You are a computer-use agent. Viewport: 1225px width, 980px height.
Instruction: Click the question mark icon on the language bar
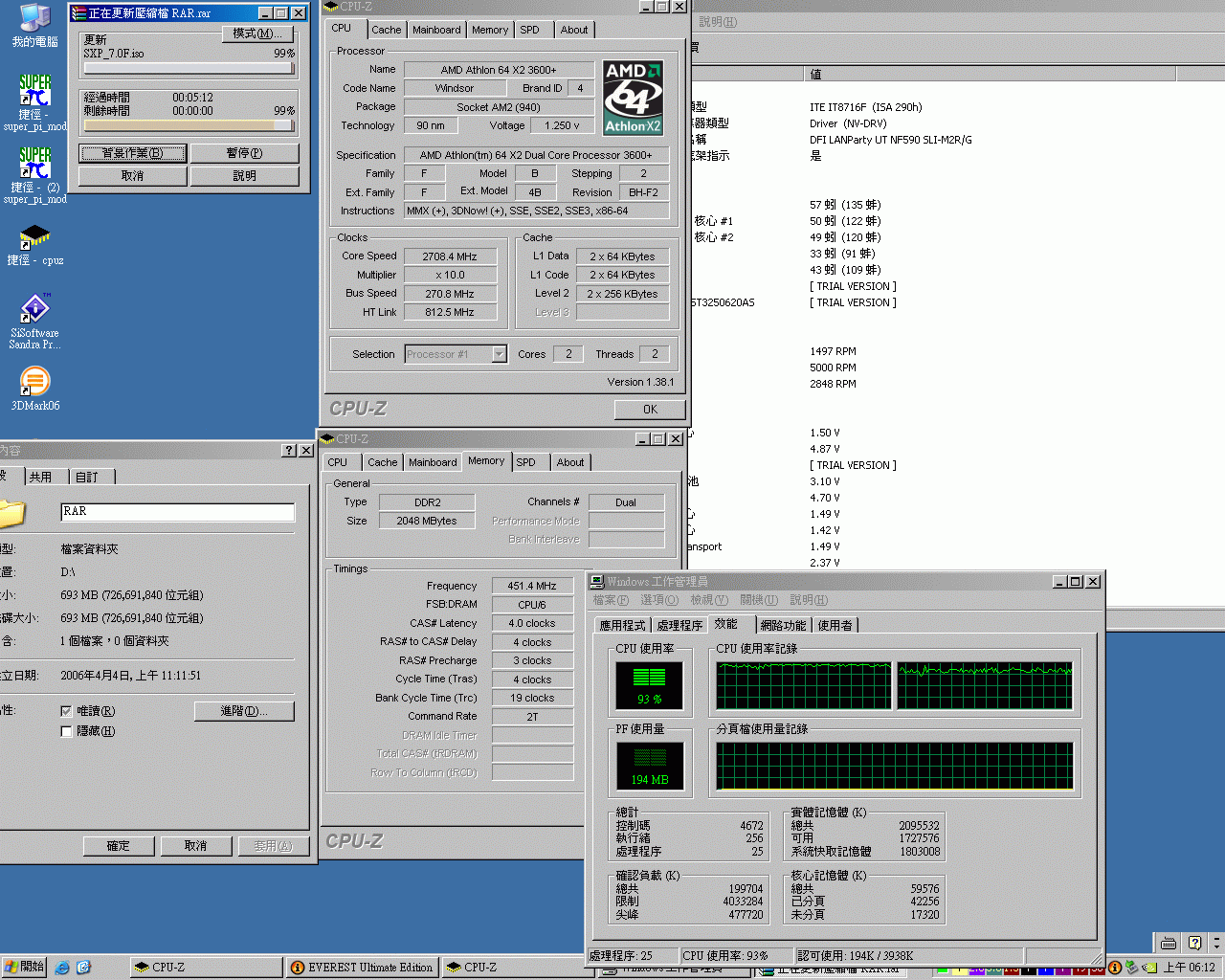1194,943
